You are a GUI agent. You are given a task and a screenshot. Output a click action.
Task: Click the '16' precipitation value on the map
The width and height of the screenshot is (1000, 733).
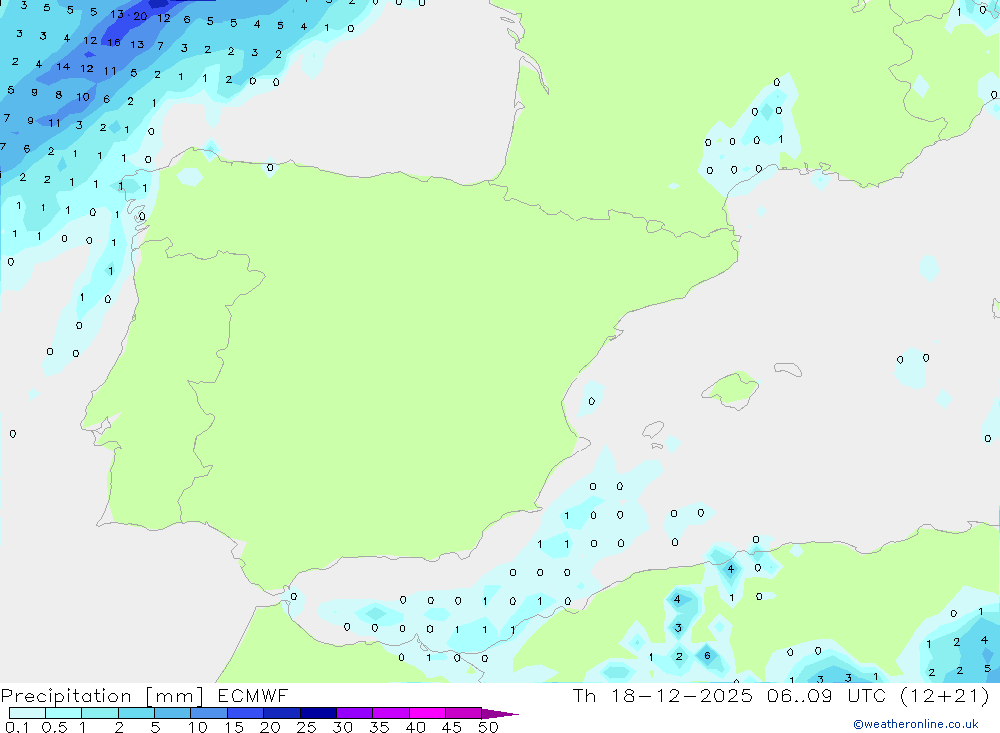[114, 43]
